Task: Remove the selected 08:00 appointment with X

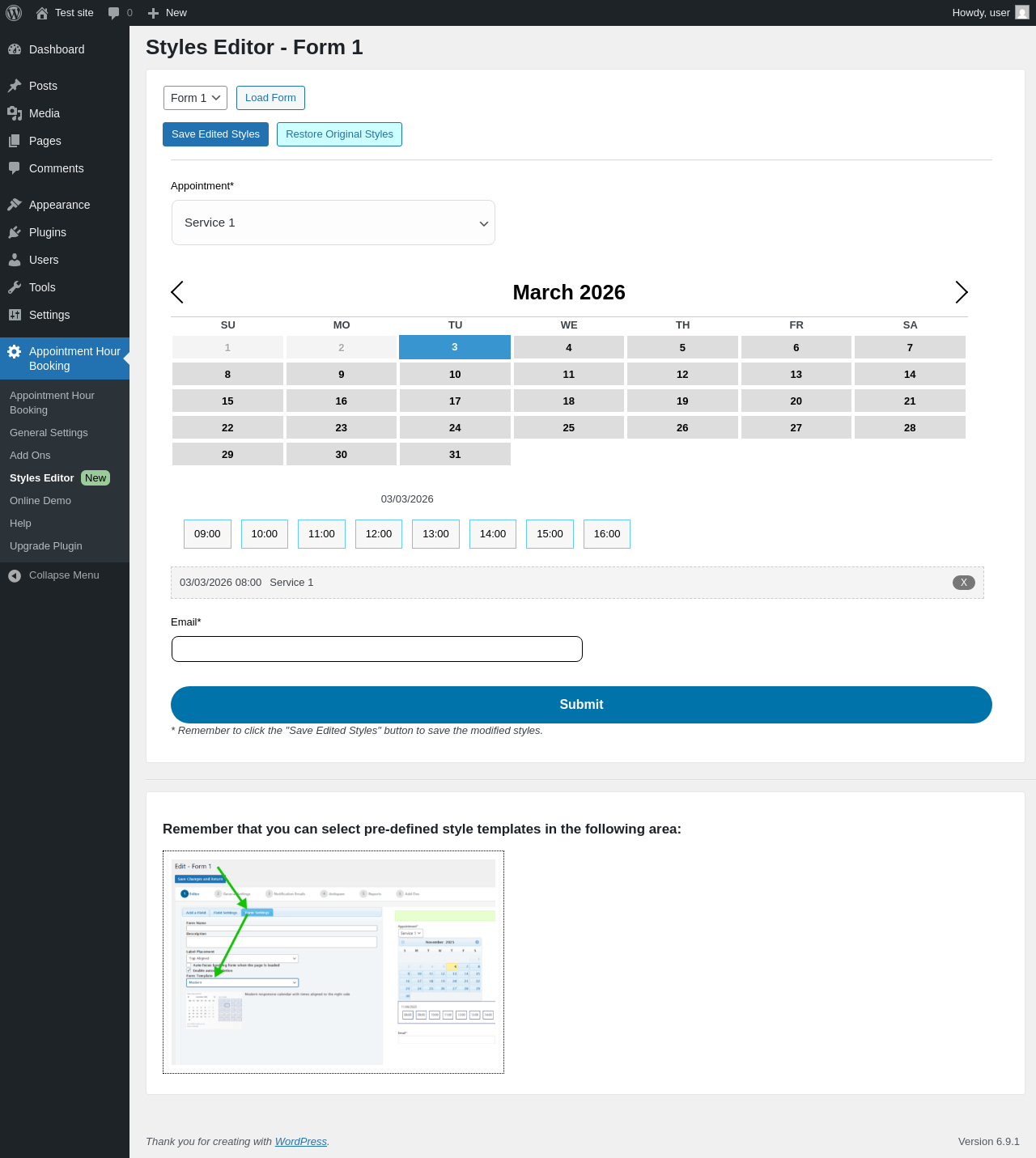Action: pos(964,583)
